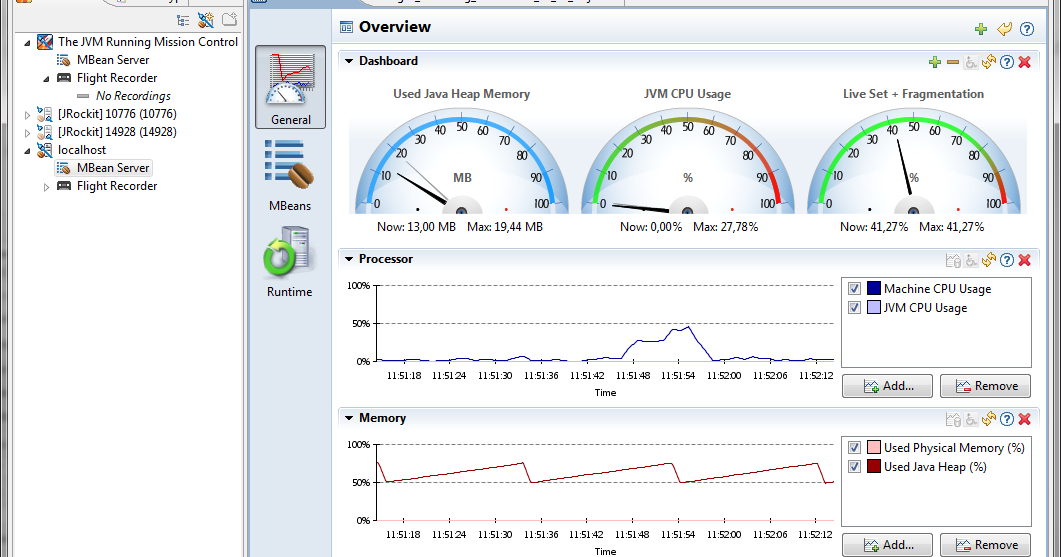This screenshot has width=1061, height=557.
Task: Click the Memory chart persistence icon
Action: pos(953,420)
